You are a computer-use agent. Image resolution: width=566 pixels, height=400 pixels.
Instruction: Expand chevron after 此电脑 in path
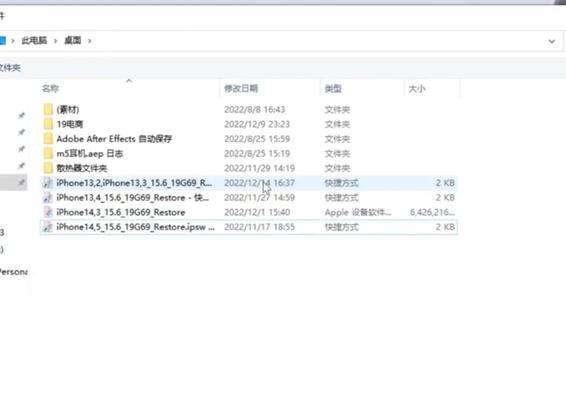coord(56,41)
